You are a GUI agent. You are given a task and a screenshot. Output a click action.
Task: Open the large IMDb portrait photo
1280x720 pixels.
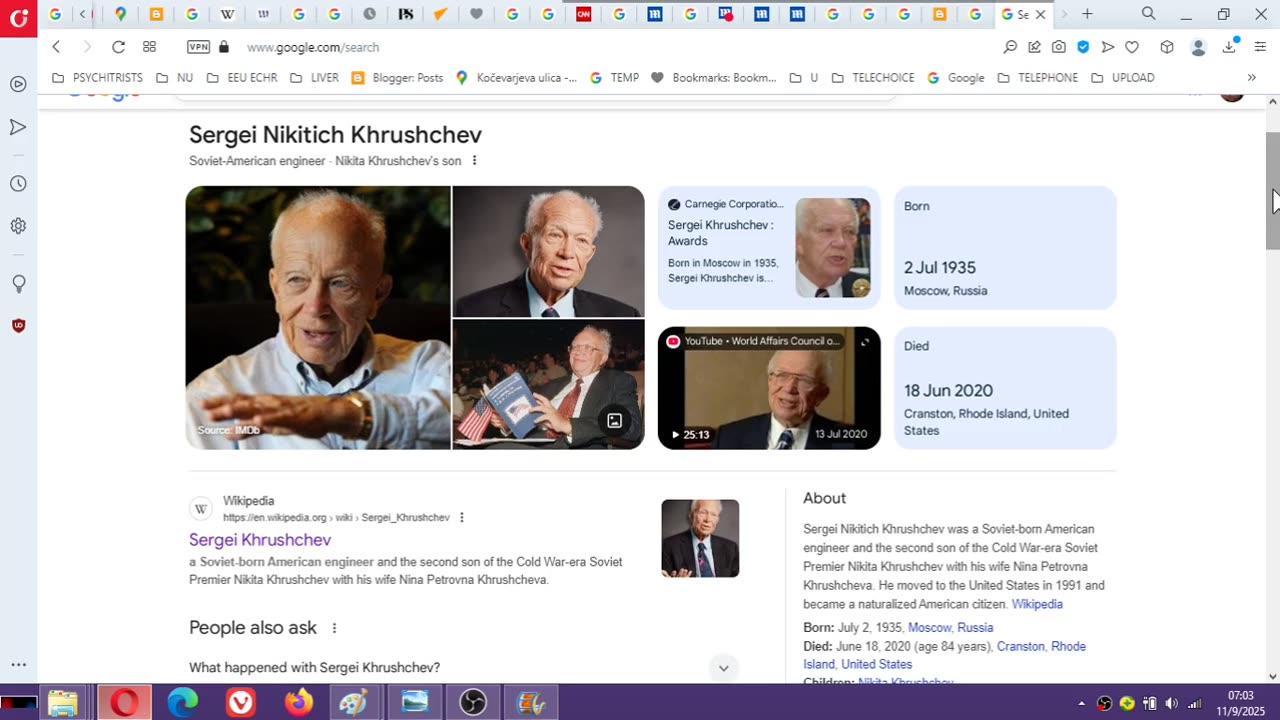[318, 317]
